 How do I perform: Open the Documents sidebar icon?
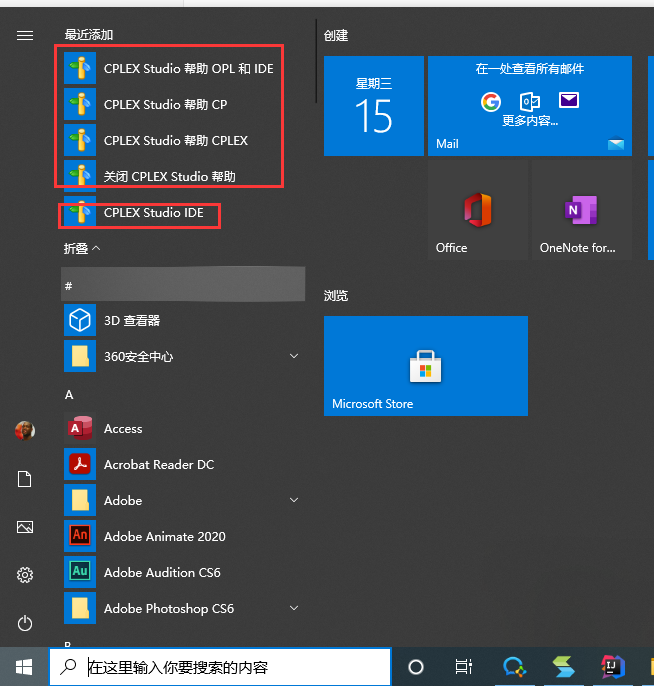tap(24, 479)
